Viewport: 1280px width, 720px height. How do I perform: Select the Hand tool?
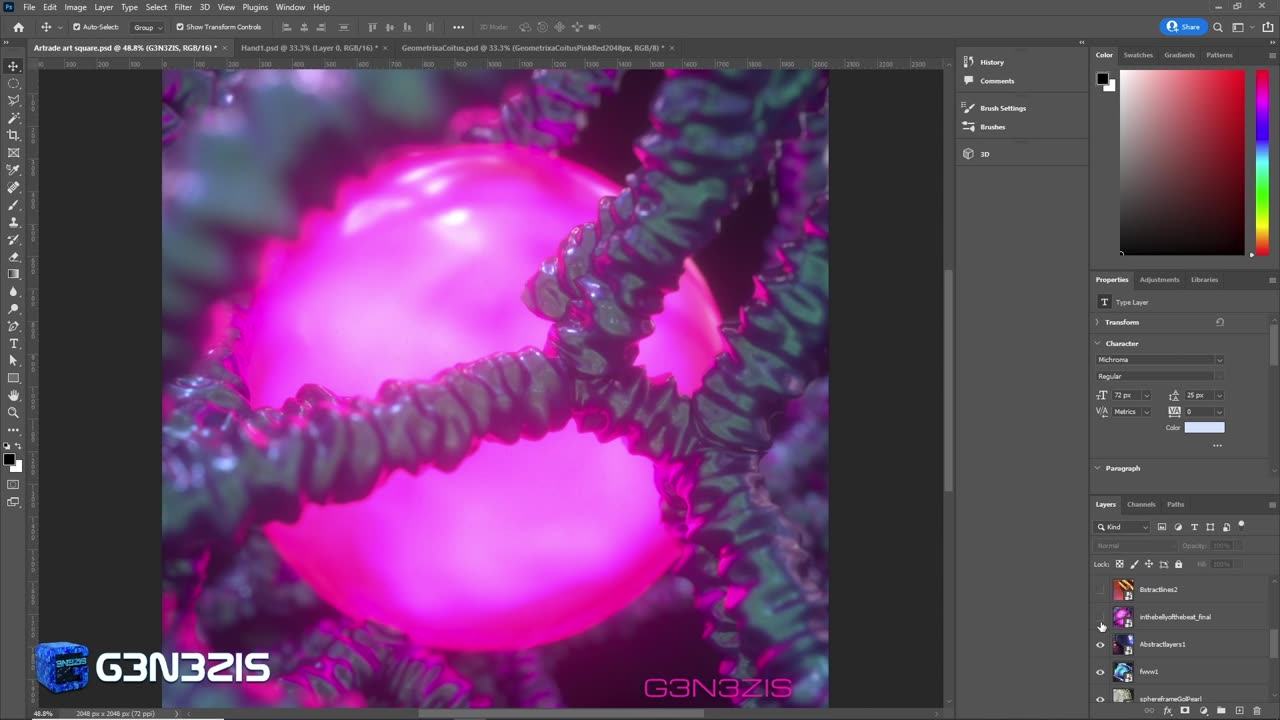click(x=13, y=395)
